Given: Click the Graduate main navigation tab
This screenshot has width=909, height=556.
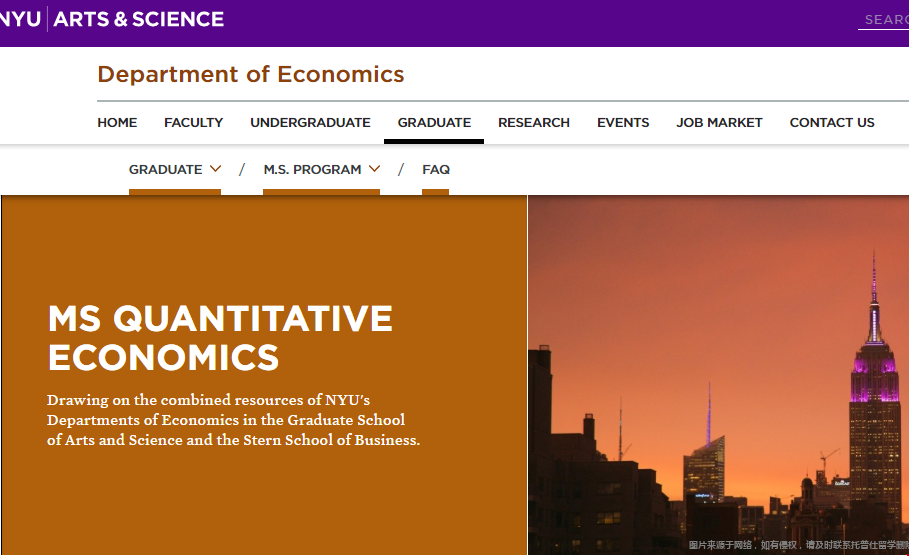Looking at the screenshot, I should click(x=434, y=122).
